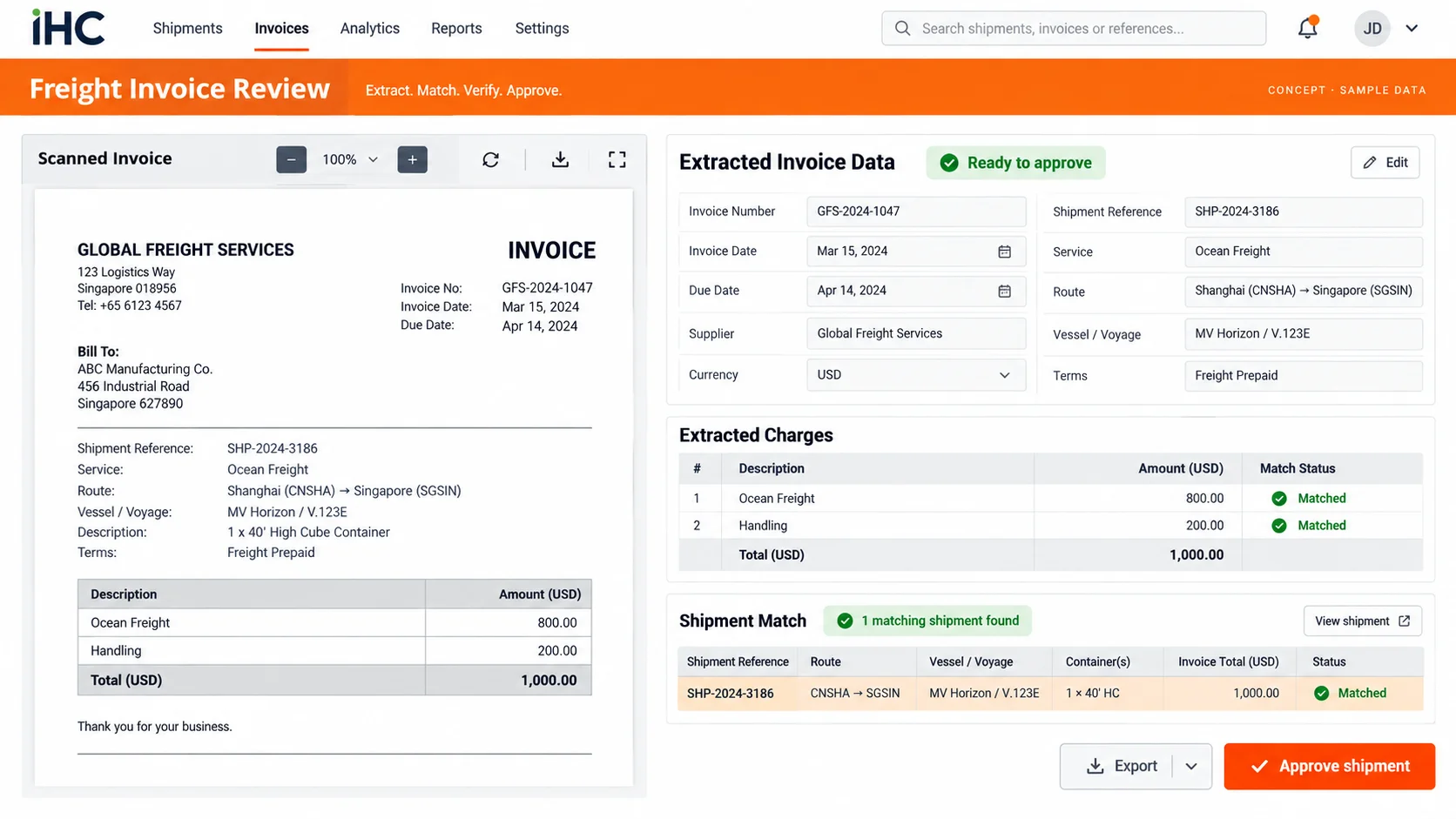Click the search magnifier icon
The height and width of the screenshot is (819, 1456).
coord(903,29)
